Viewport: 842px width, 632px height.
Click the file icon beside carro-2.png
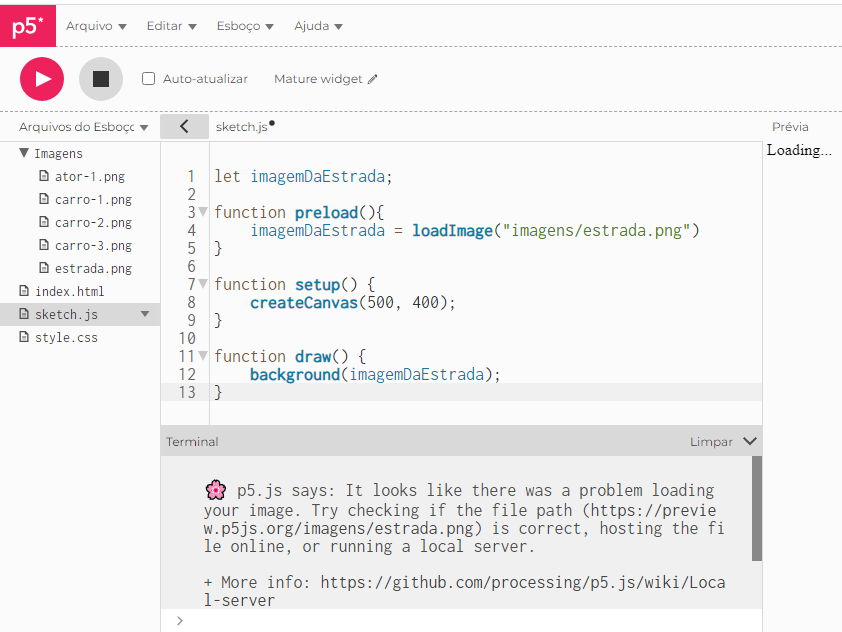(x=44, y=222)
